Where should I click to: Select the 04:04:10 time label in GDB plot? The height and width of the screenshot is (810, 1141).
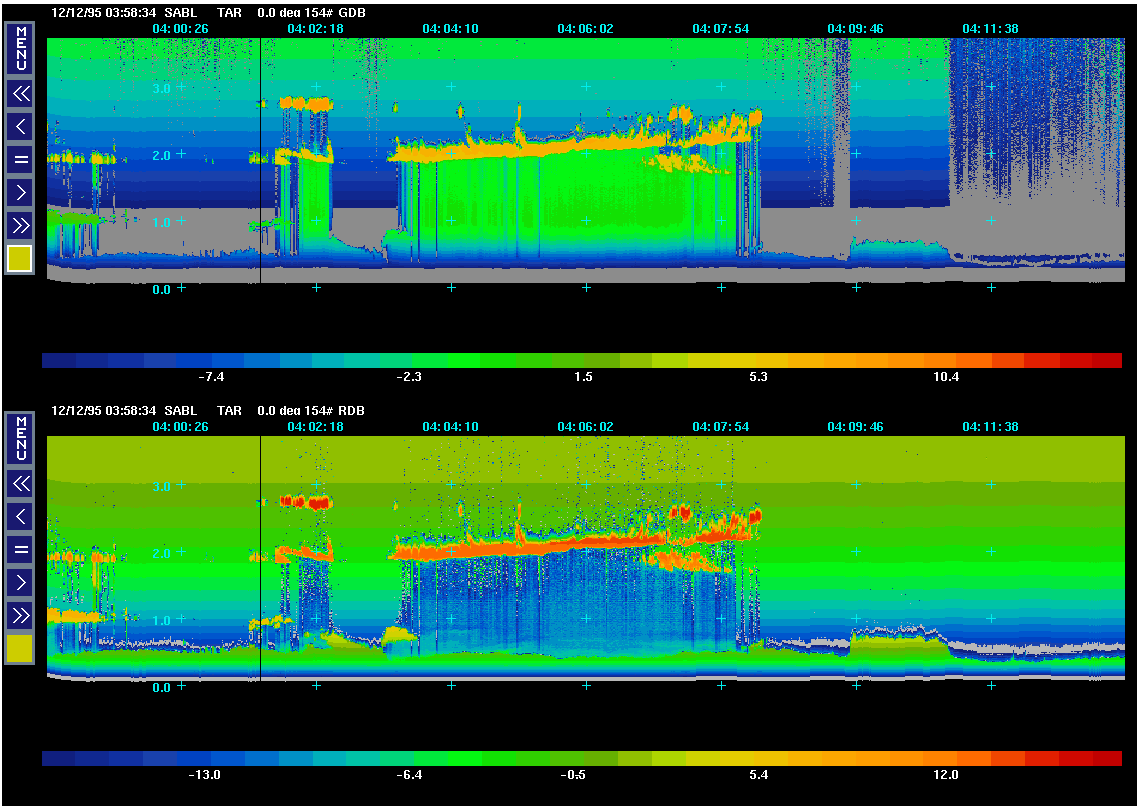coord(450,29)
